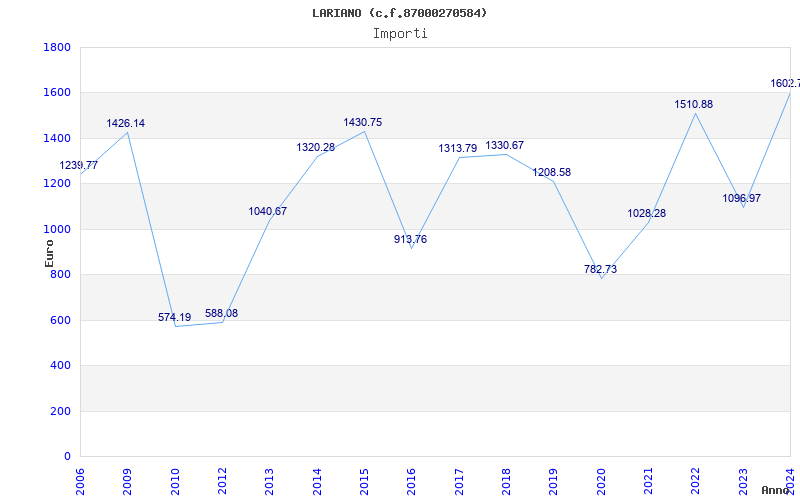
Task: Select data label 913.76
Action: pyautogui.click(x=411, y=239)
